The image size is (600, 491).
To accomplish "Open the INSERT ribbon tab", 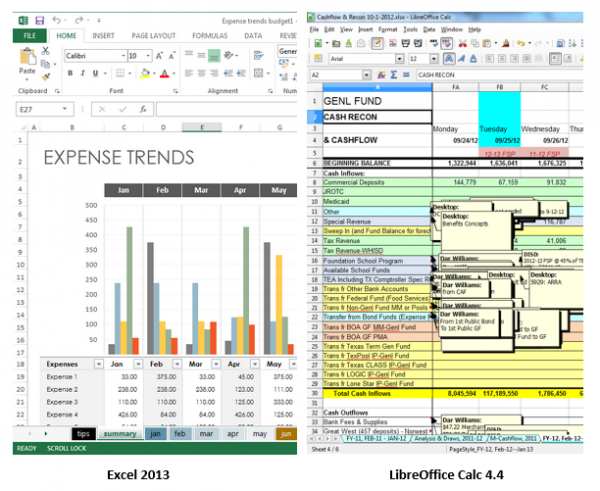I will tap(103, 36).
